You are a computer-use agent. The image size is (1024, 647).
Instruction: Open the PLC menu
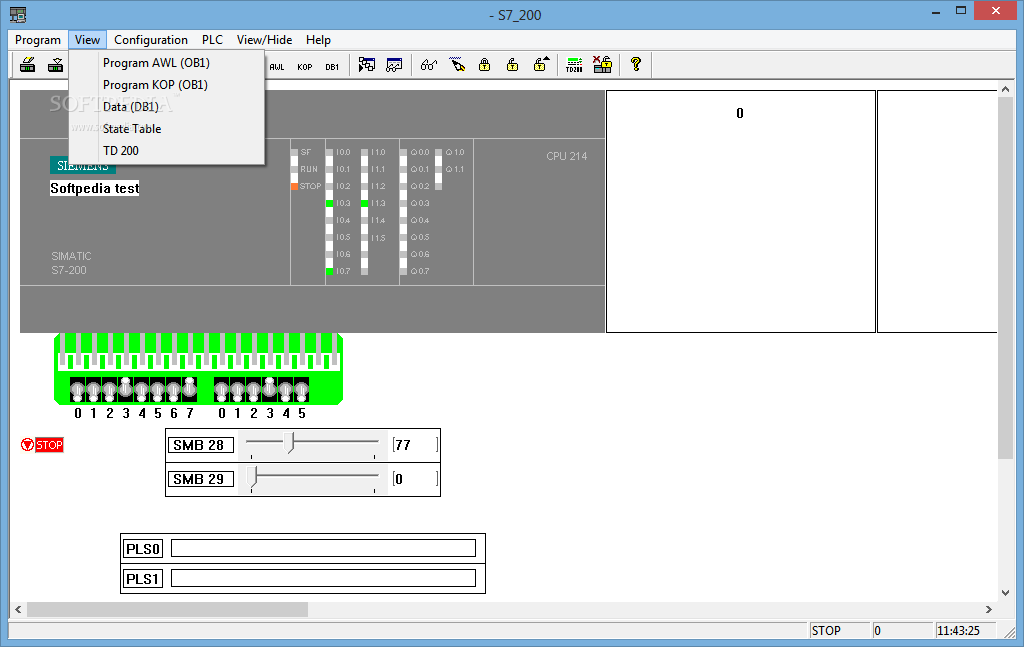click(212, 40)
